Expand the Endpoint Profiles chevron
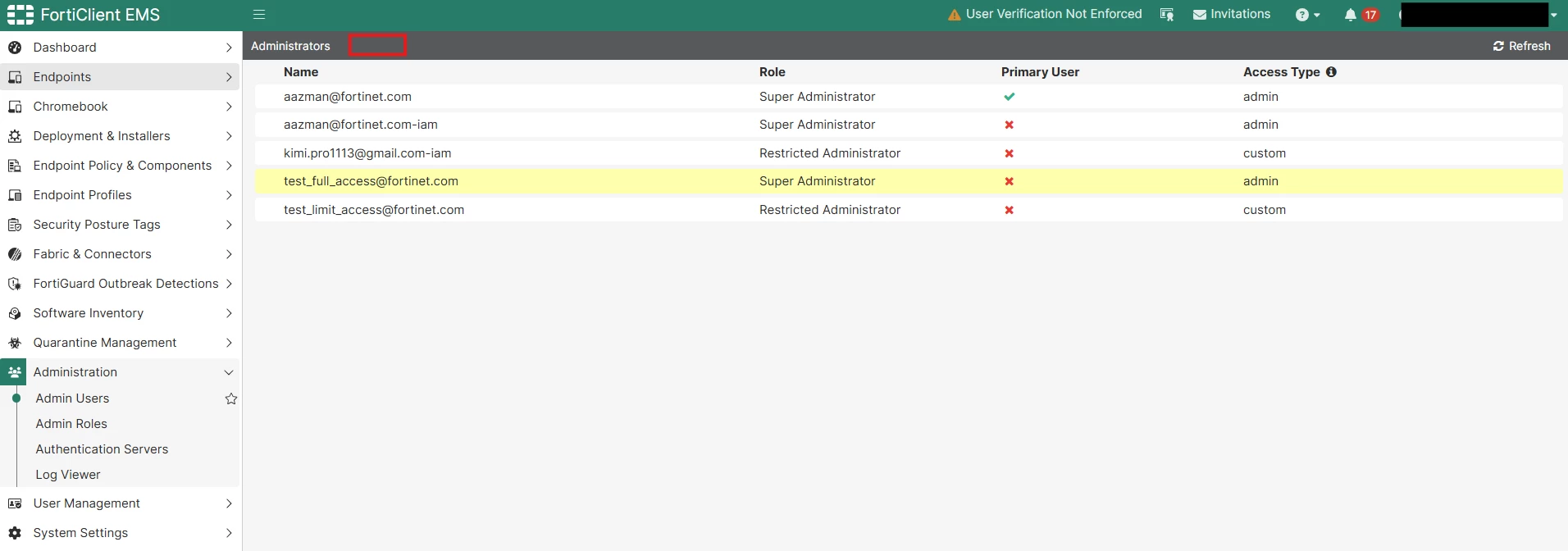Viewport: 1568px width, 551px height. (229, 195)
